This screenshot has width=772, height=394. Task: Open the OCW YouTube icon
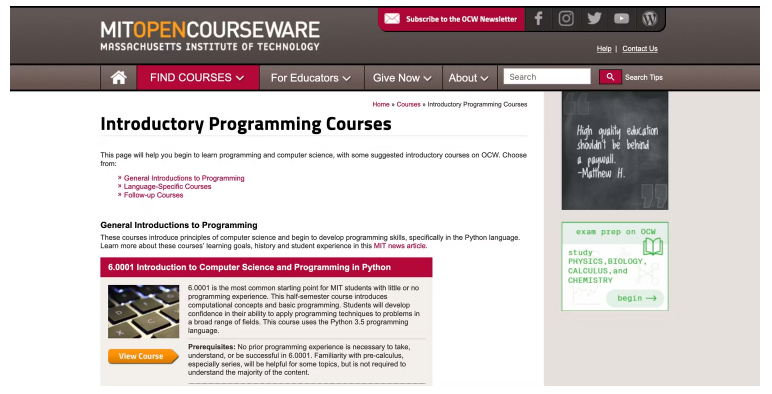pyautogui.click(x=621, y=19)
